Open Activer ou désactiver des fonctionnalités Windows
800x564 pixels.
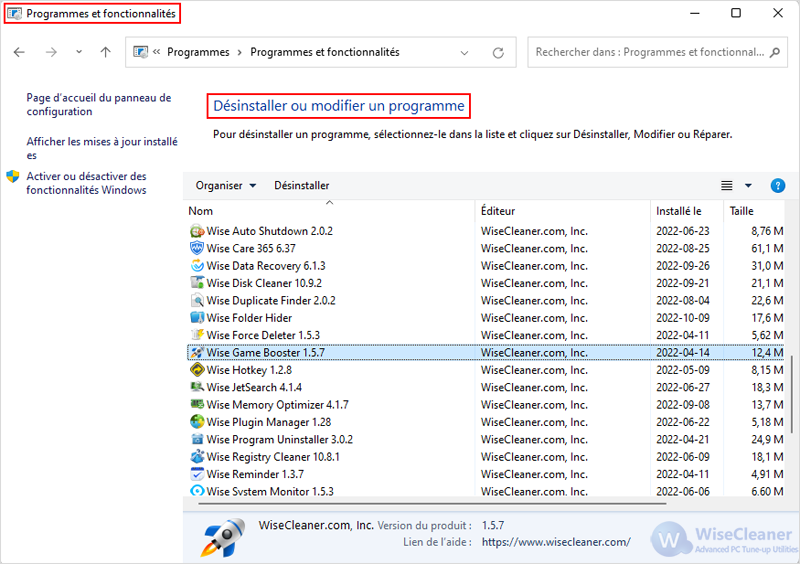point(86,183)
